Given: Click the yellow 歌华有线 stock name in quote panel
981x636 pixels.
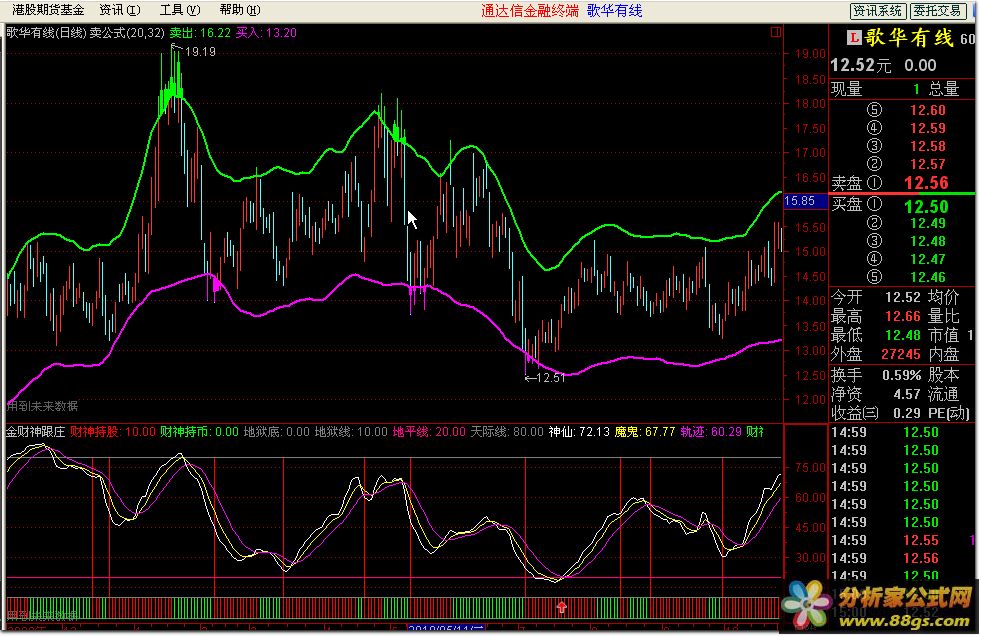Looking at the screenshot, I should [910, 38].
